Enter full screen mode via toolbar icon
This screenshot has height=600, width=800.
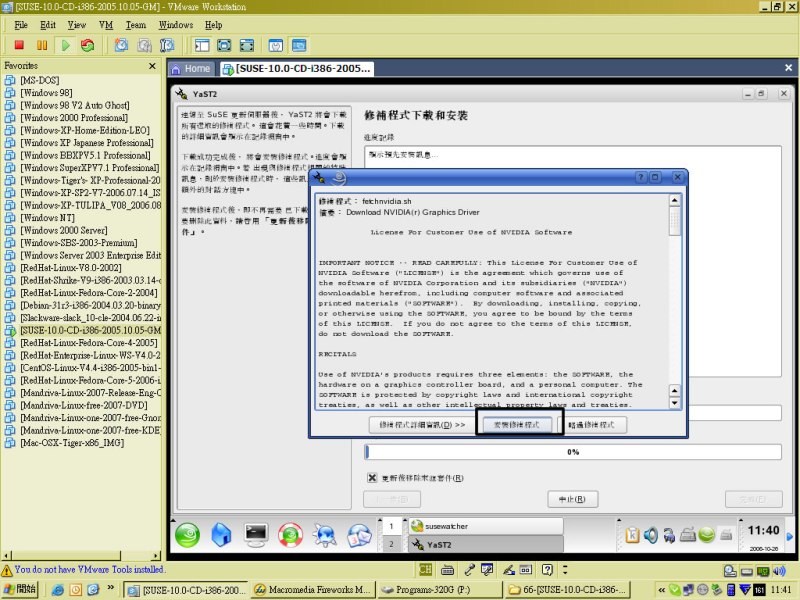click(247, 45)
